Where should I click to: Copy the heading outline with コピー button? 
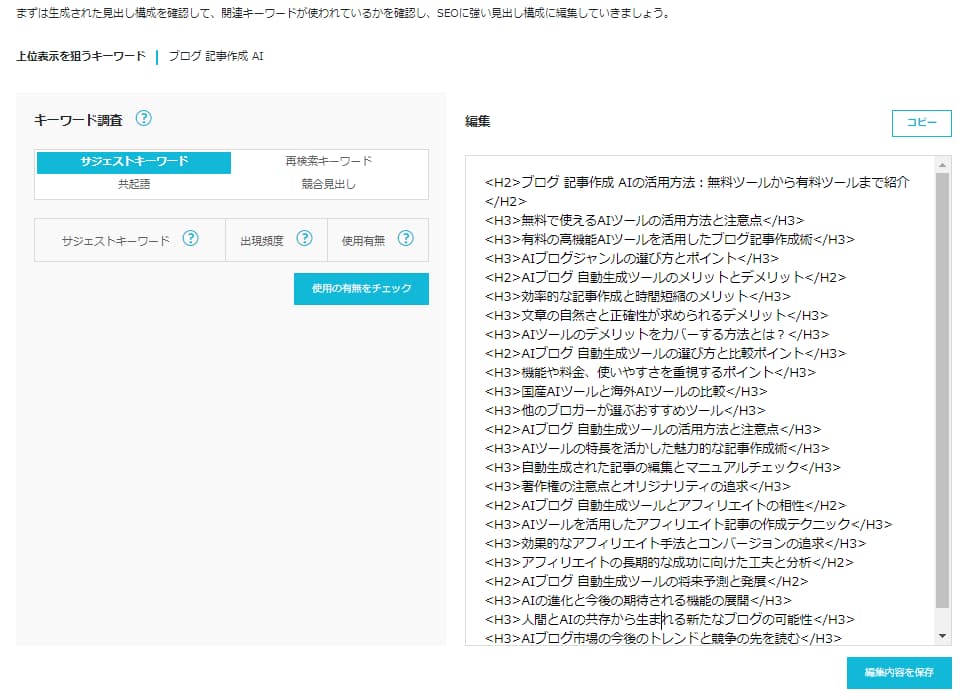click(x=922, y=123)
